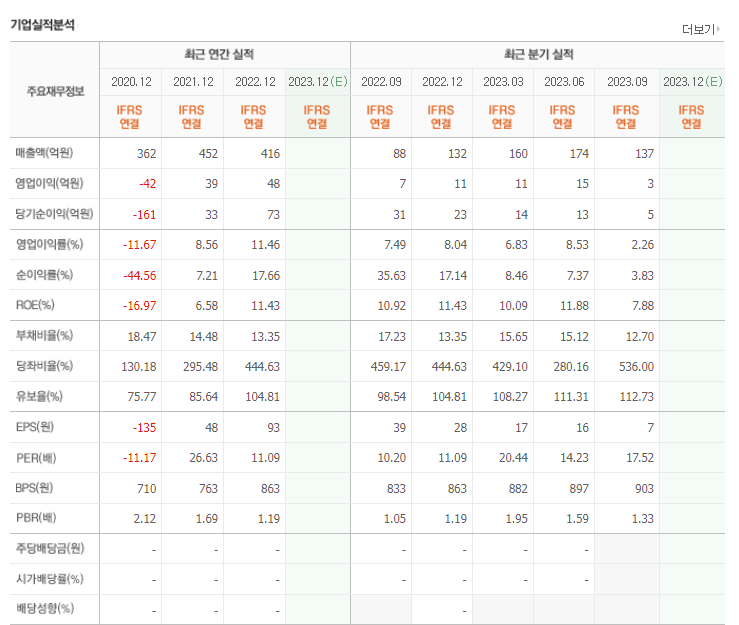Click the quarterly PBR value 1.95
Screen dimensions: 739x625
point(517,518)
